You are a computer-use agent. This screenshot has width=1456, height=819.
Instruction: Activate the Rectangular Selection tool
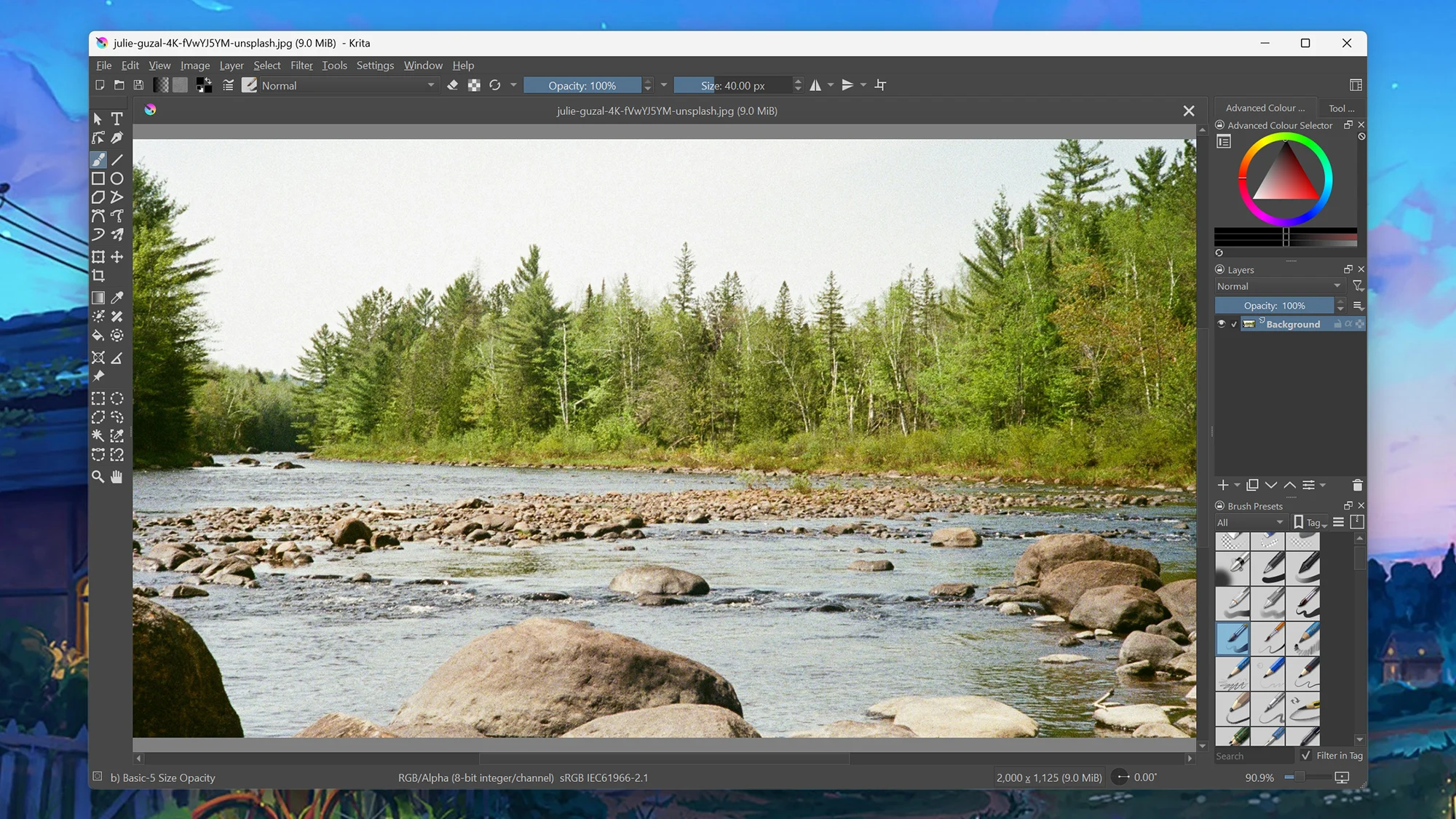98,398
